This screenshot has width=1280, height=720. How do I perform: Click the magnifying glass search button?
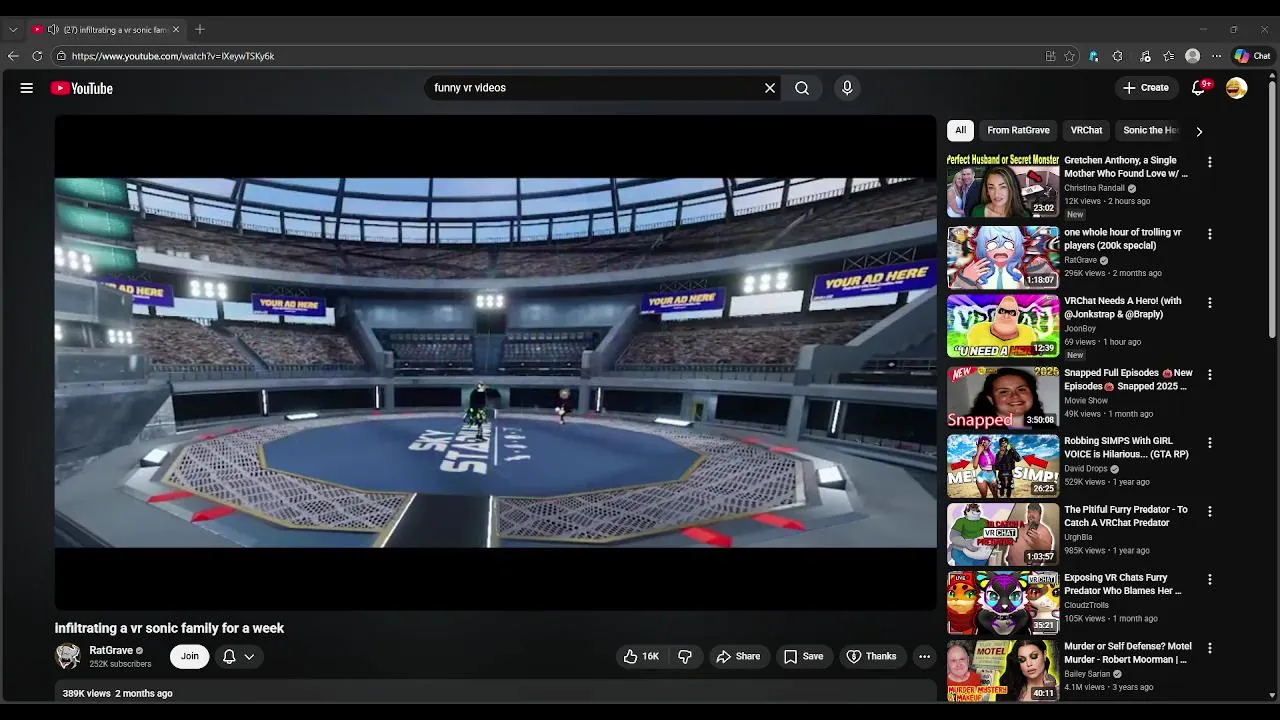[x=802, y=88]
